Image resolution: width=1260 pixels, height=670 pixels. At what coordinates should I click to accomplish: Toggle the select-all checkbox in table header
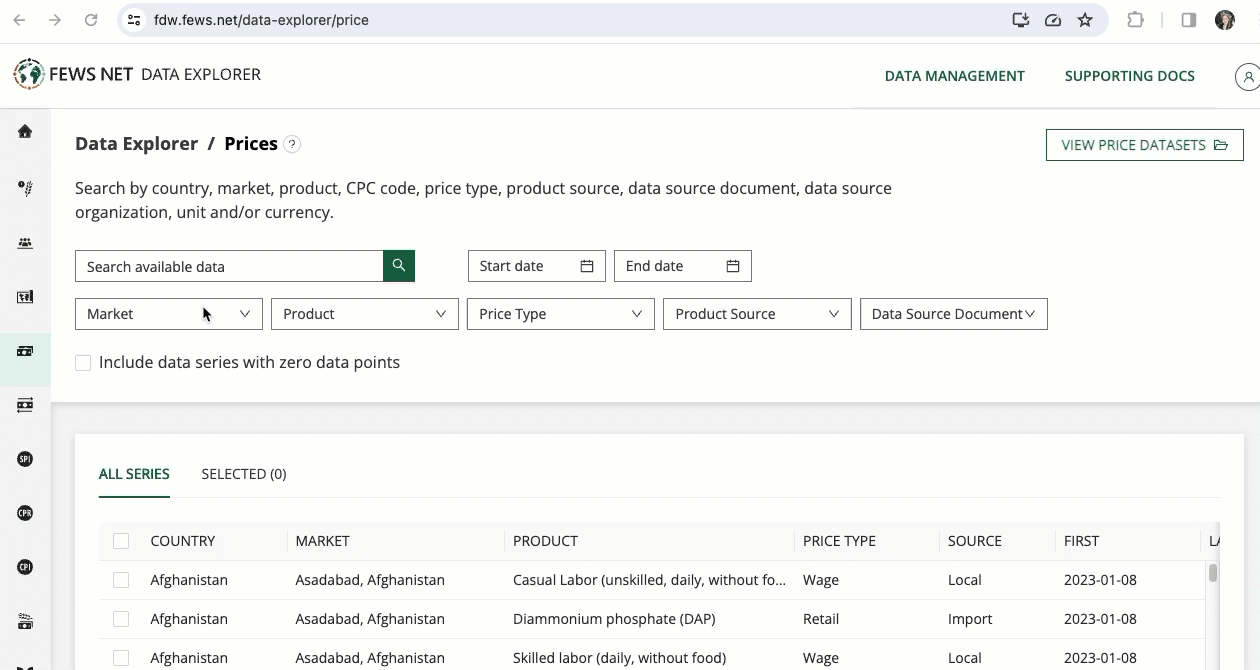coord(121,541)
